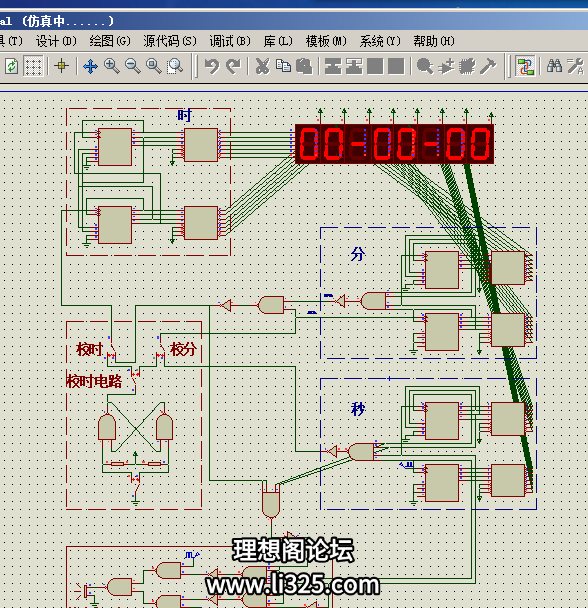
Task: Select the 秒 label text
Action: click(x=358, y=409)
